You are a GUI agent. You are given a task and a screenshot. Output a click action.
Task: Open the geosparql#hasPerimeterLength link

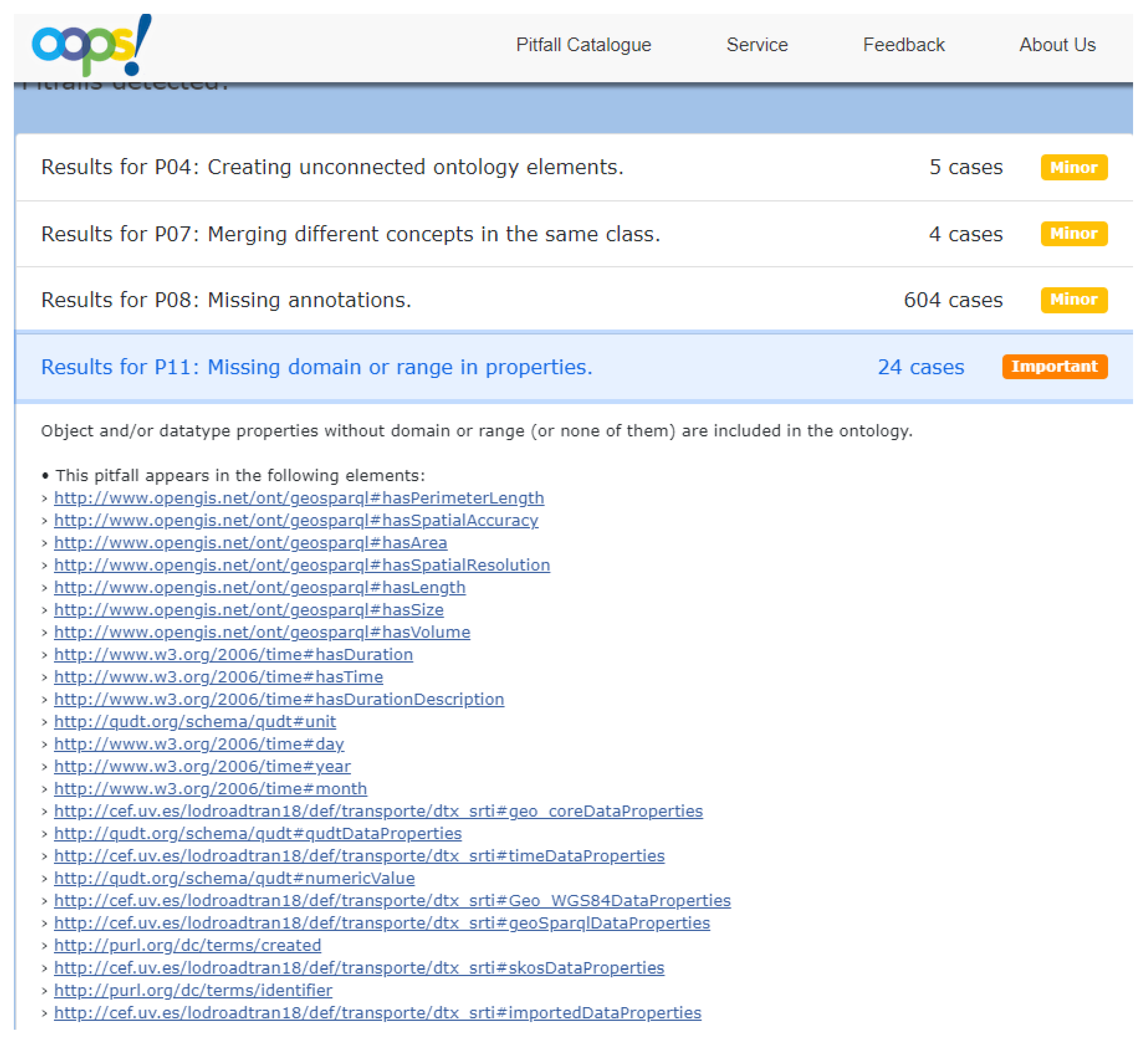tap(299, 498)
